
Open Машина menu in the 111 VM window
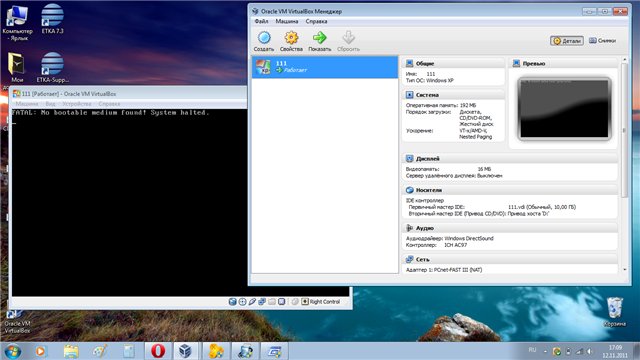27,104
